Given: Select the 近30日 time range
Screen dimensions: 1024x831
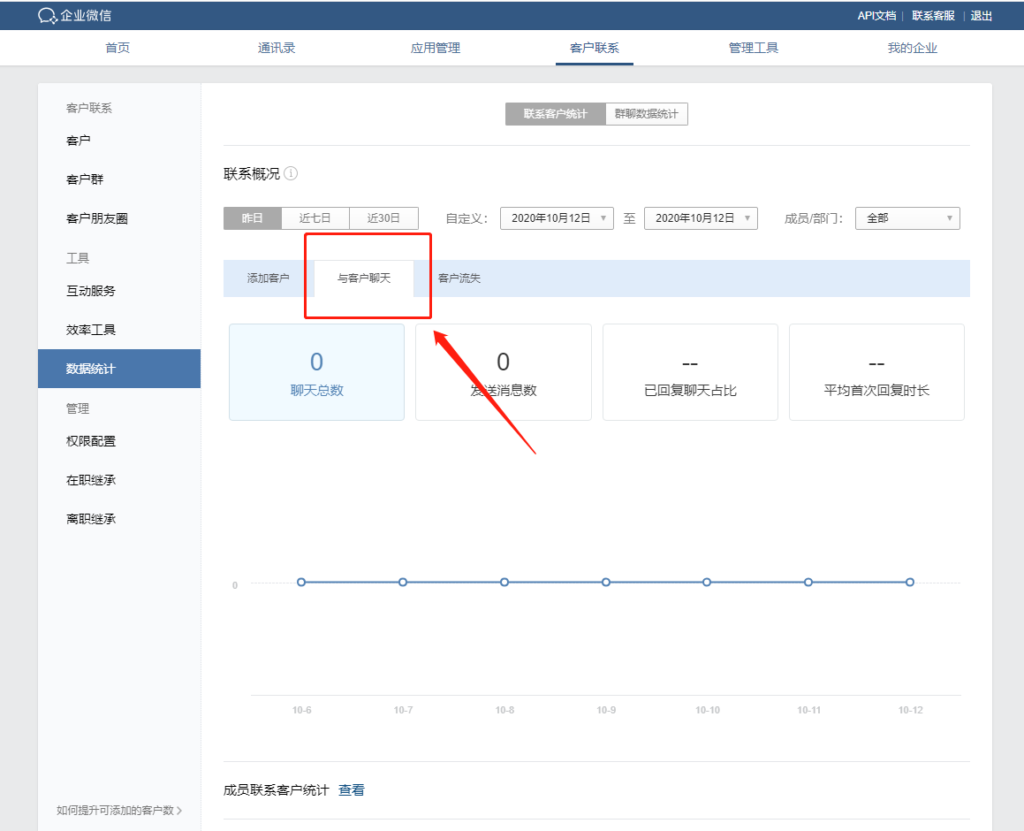Looking at the screenshot, I should pyautogui.click(x=383, y=218).
